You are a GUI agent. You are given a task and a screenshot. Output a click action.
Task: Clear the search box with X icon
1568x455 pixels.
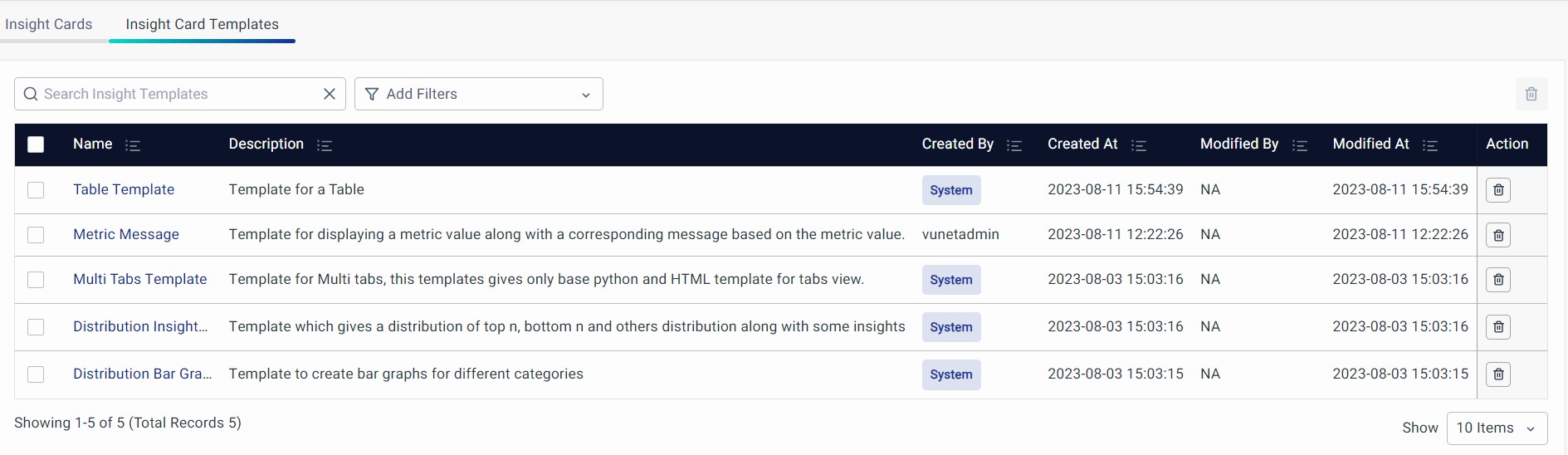coord(330,94)
